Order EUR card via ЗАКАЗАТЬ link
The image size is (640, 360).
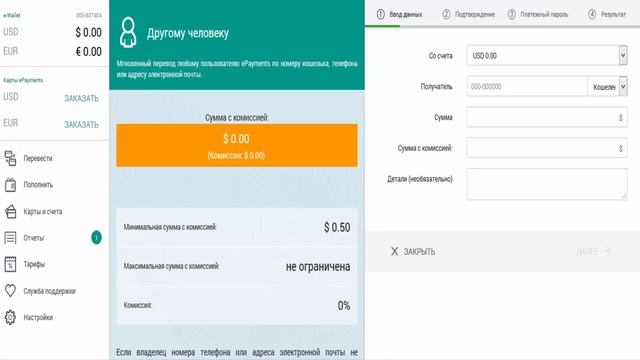81,124
